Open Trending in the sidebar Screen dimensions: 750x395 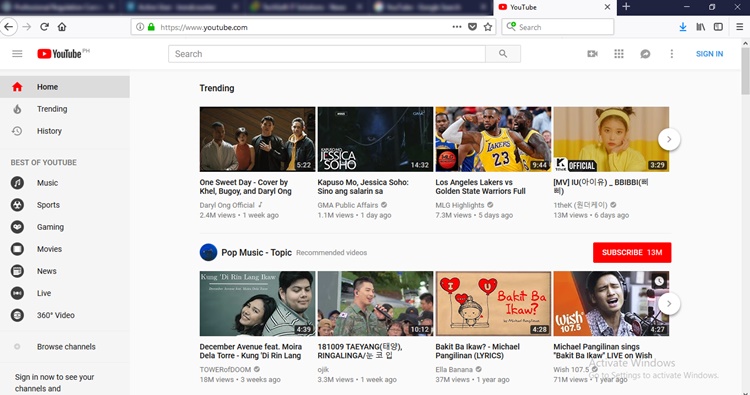65,109
